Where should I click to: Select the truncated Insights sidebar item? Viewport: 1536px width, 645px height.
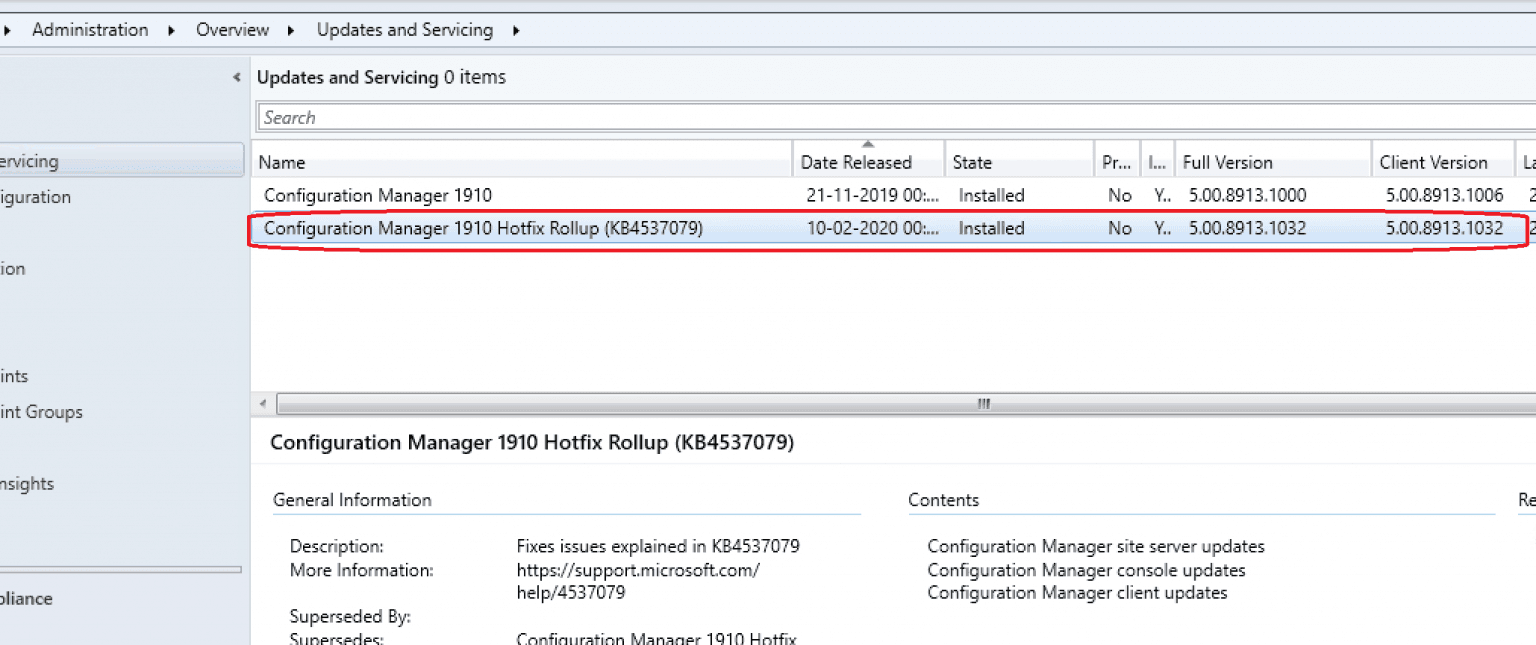point(27,484)
